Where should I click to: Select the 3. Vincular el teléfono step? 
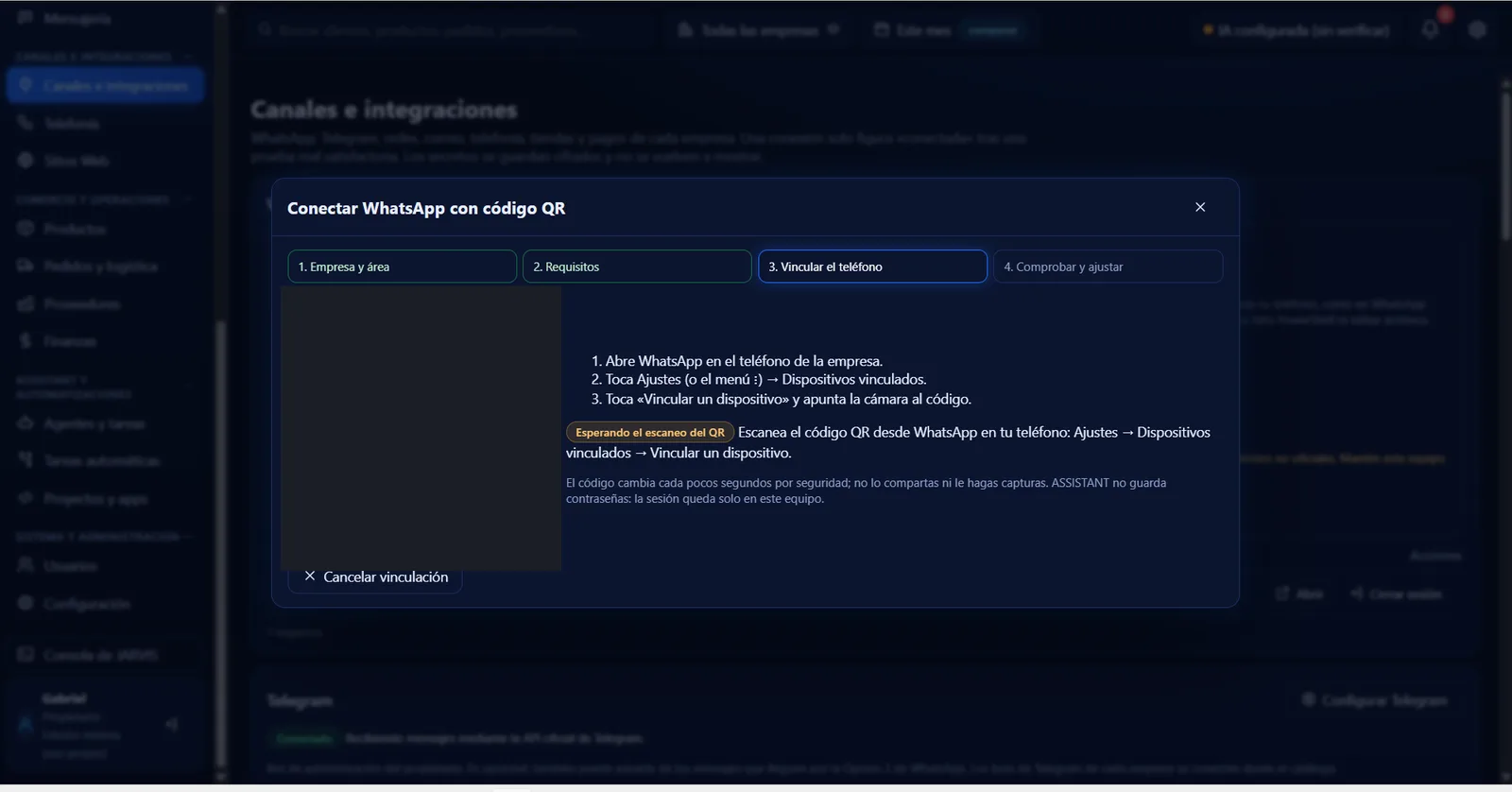(x=872, y=267)
